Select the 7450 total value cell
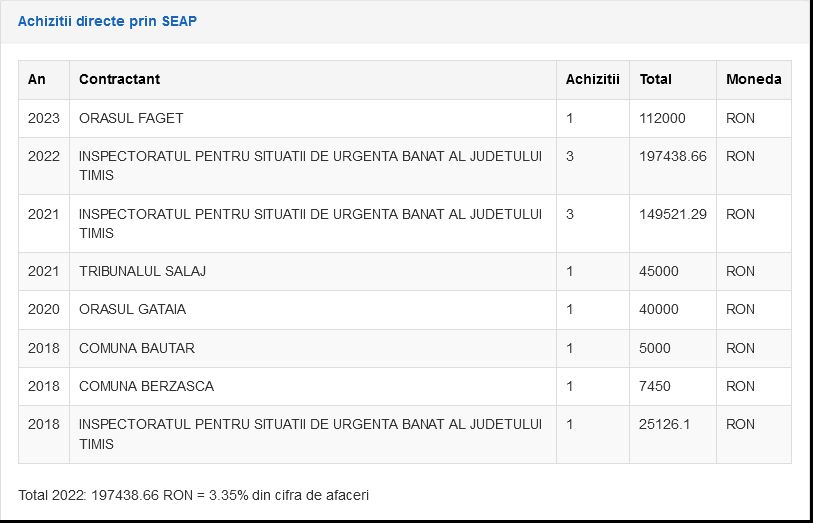The image size is (813, 523). pos(655,386)
